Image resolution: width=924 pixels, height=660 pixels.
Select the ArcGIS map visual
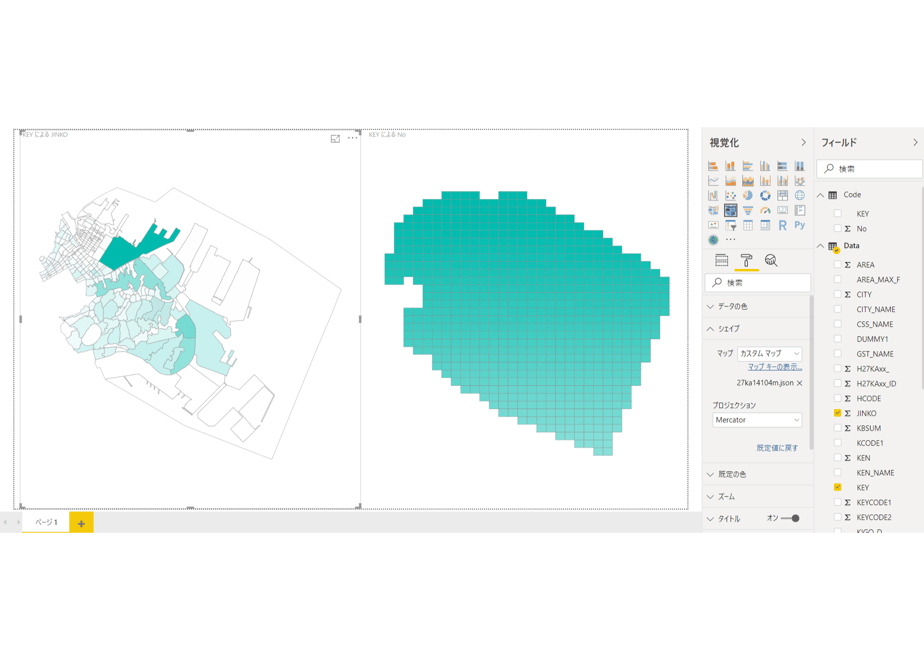(x=713, y=240)
